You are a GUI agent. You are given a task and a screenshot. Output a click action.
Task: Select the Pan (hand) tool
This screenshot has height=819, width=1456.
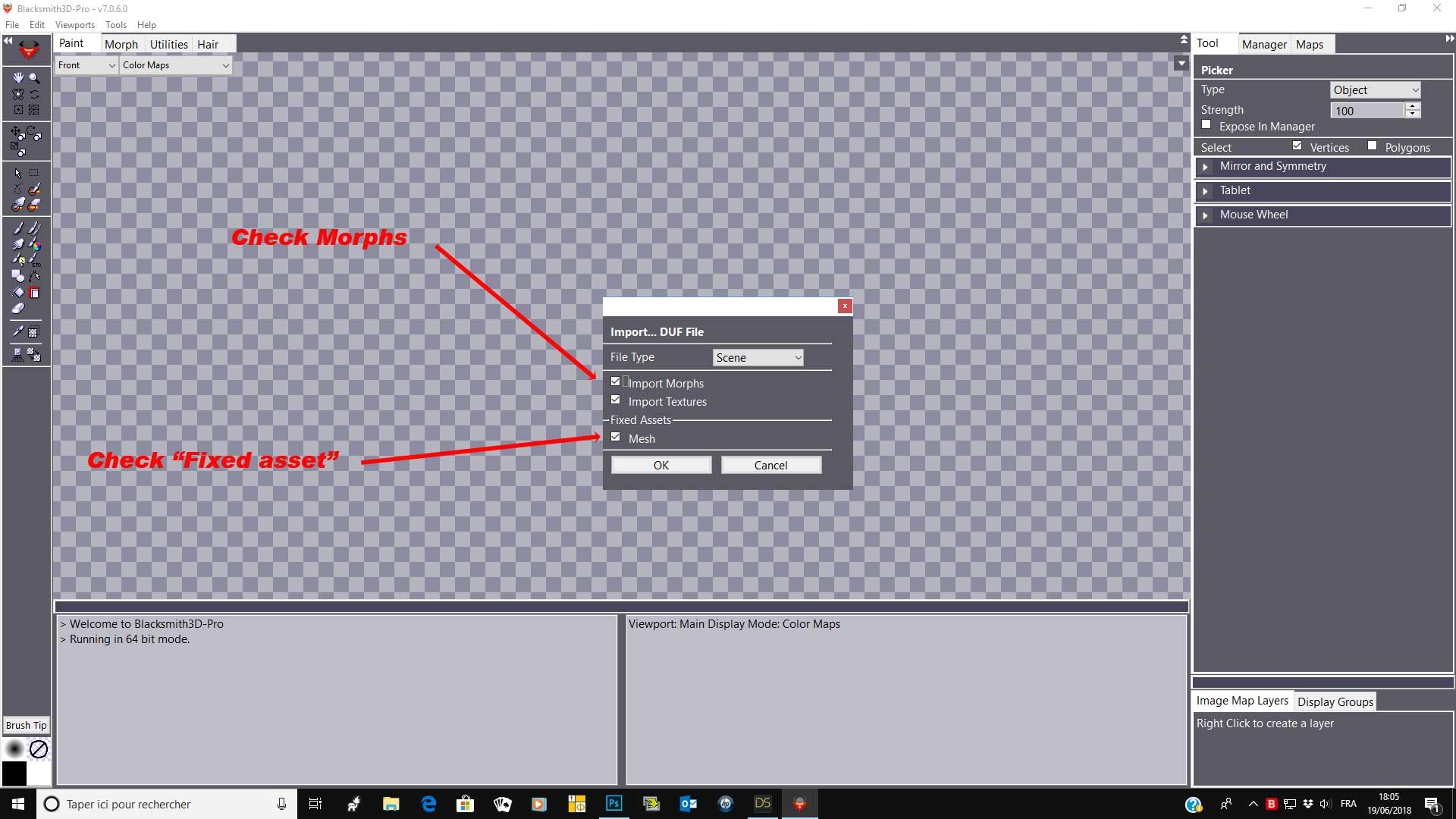tap(17, 77)
